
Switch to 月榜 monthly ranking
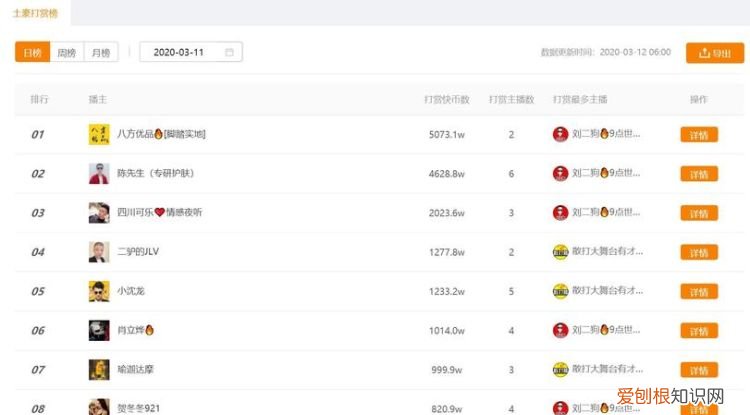click(x=100, y=52)
